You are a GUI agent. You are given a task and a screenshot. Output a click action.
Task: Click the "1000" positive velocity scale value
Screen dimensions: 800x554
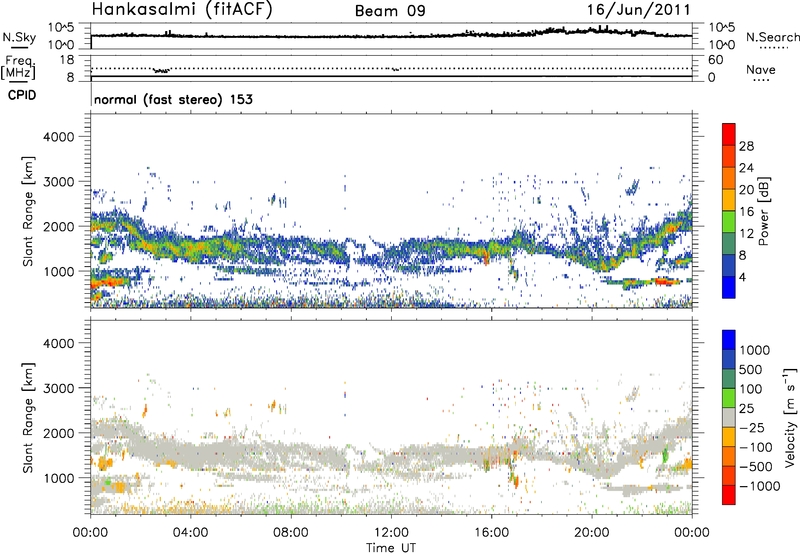pos(755,350)
